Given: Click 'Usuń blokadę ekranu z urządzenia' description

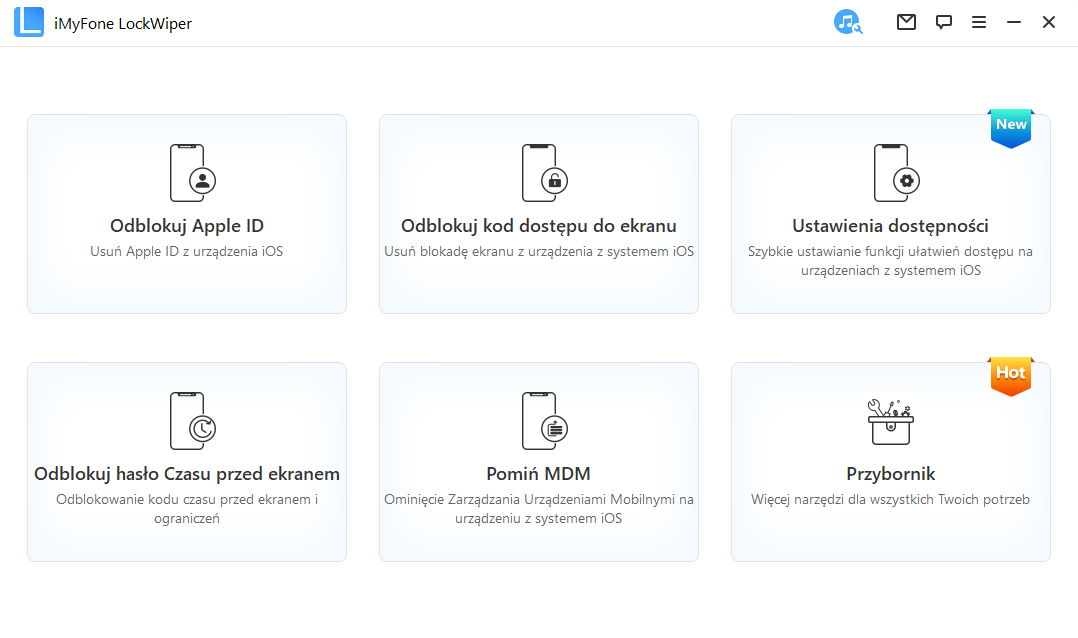Looking at the screenshot, I should coord(539,252).
